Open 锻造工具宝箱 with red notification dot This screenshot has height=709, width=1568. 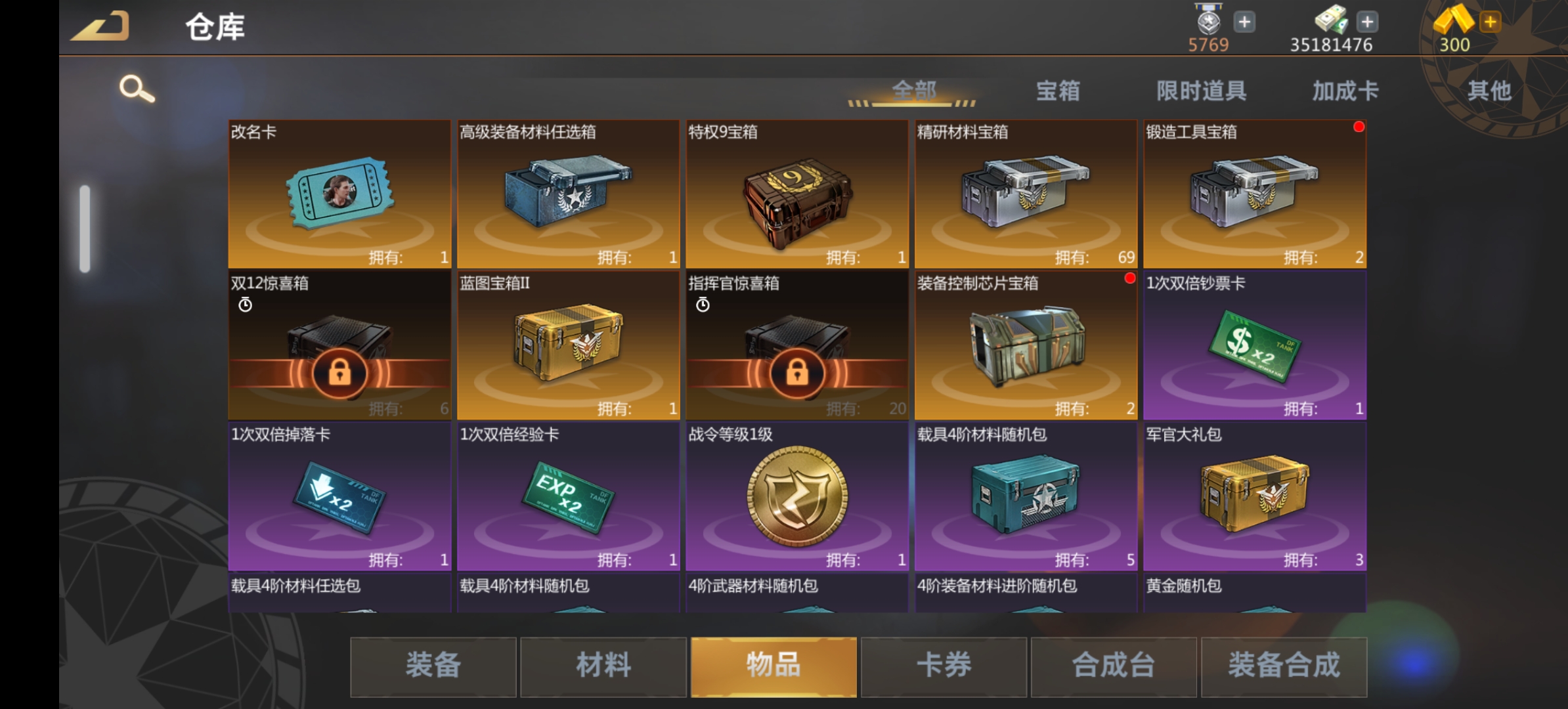tap(1255, 194)
